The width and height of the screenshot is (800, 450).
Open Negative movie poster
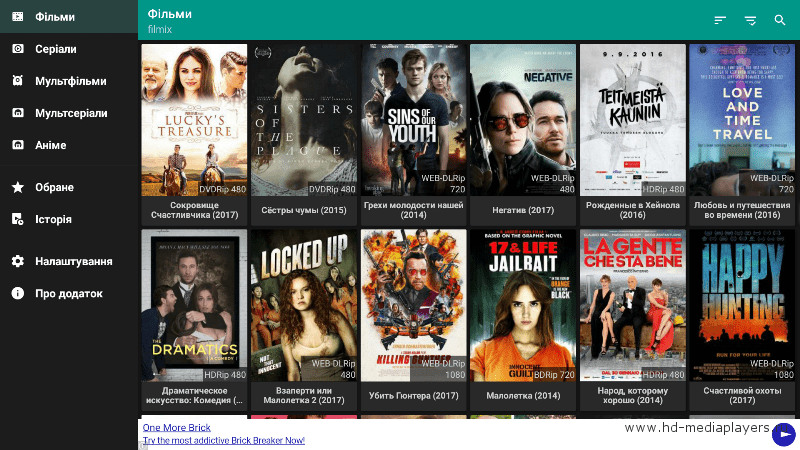(523, 120)
